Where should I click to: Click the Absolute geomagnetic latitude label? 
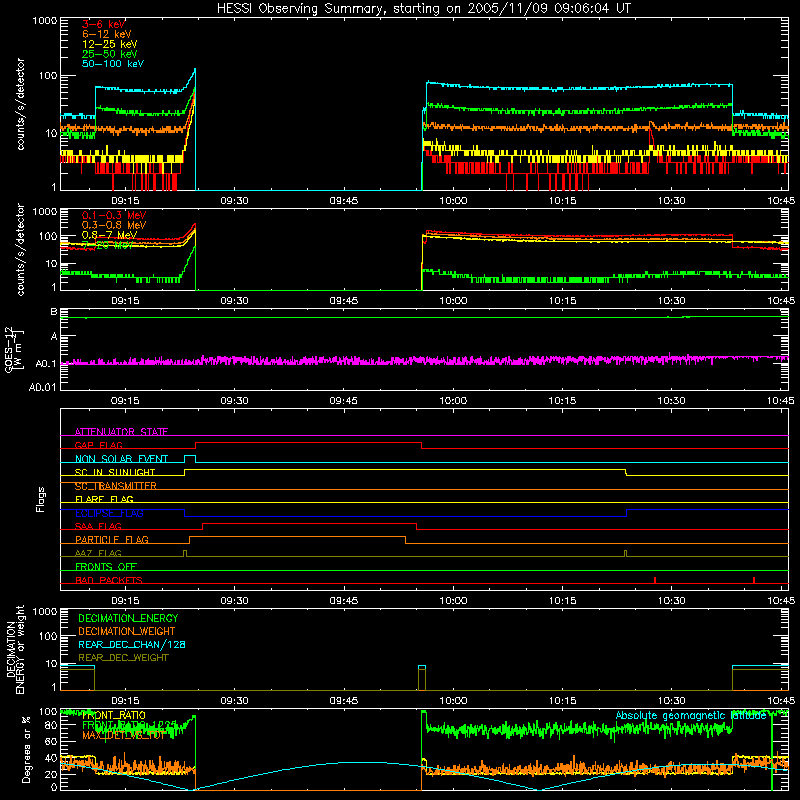tap(691, 715)
